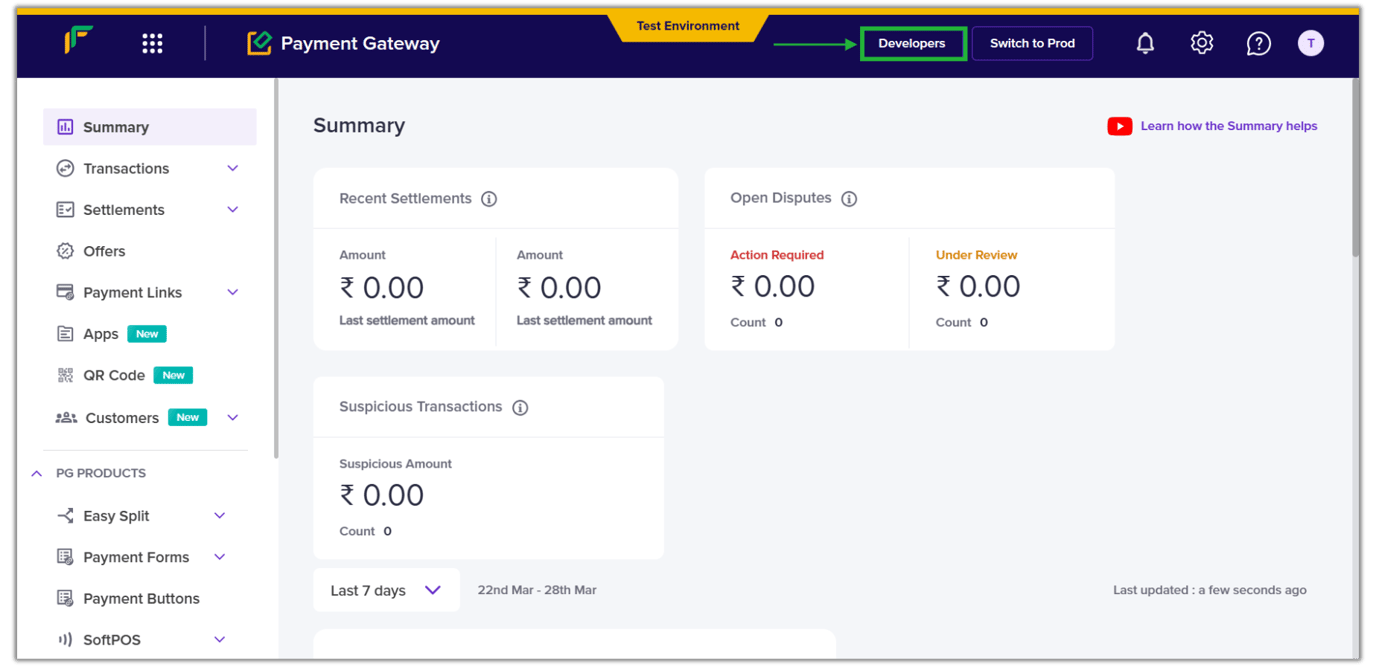Select the Payment Buttons sidebar entry
The width and height of the screenshot is (1376, 667).
coord(142,598)
